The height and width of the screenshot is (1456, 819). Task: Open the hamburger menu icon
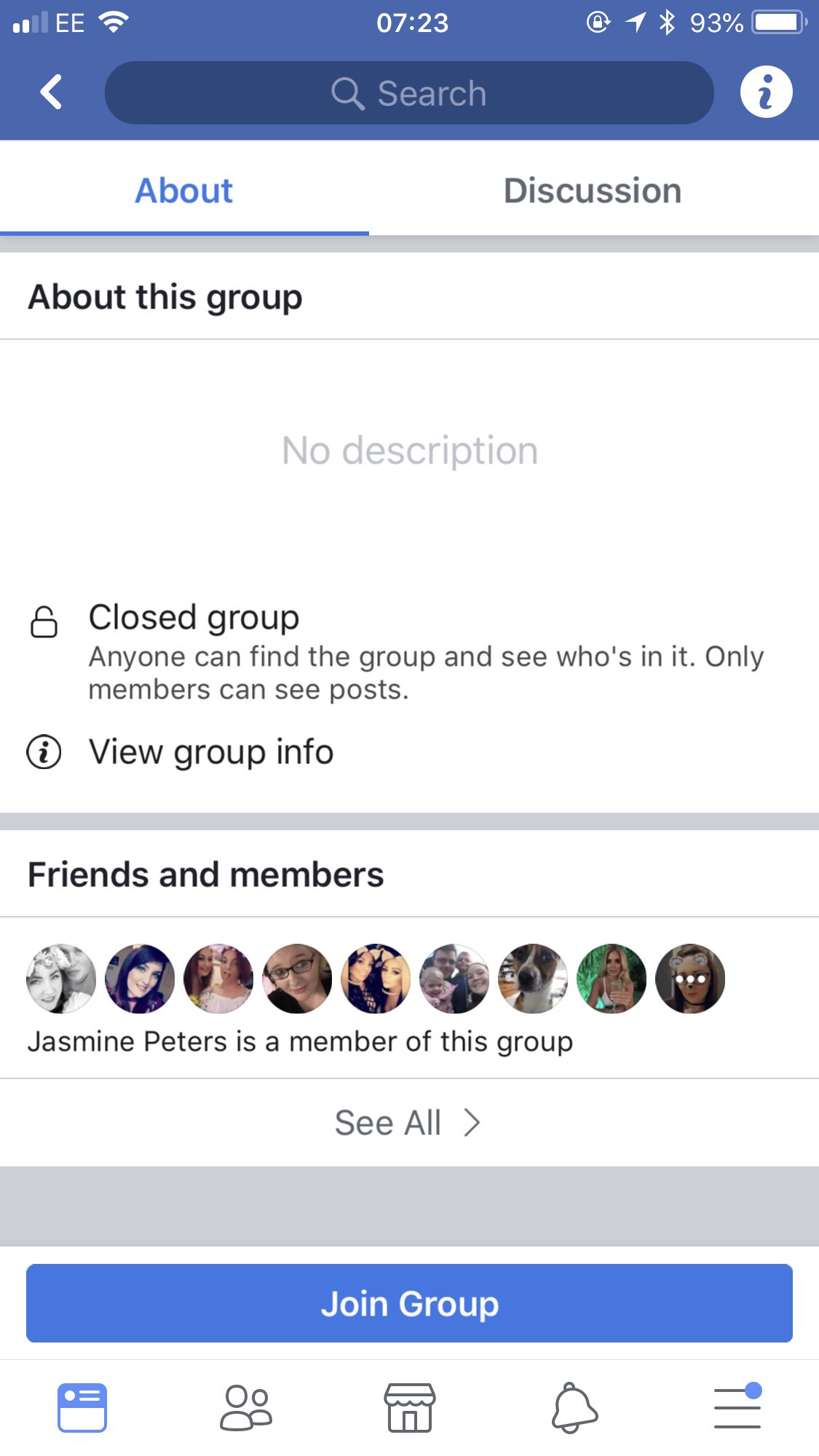coord(737,1406)
